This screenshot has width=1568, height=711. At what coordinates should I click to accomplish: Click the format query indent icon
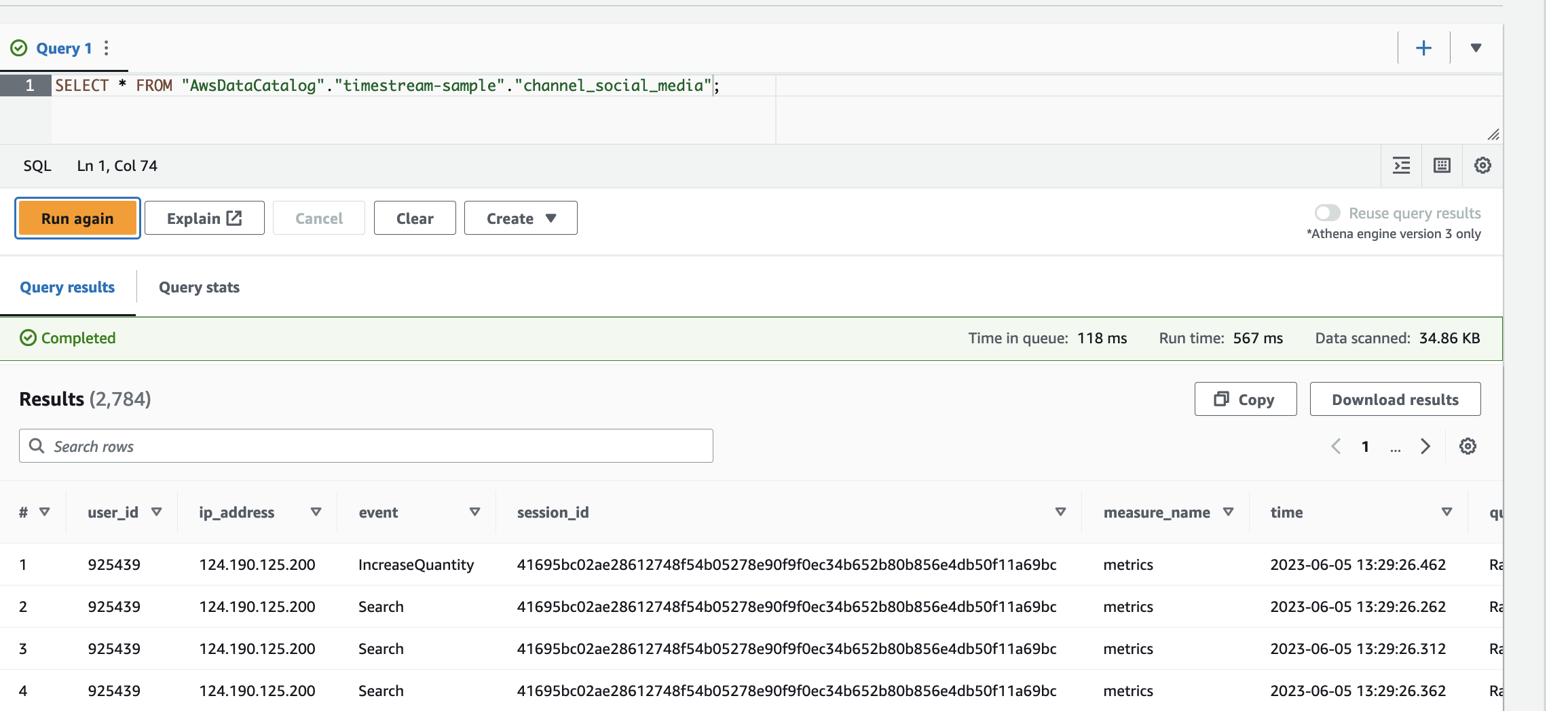pyautogui.click(x=1402, y=166)
